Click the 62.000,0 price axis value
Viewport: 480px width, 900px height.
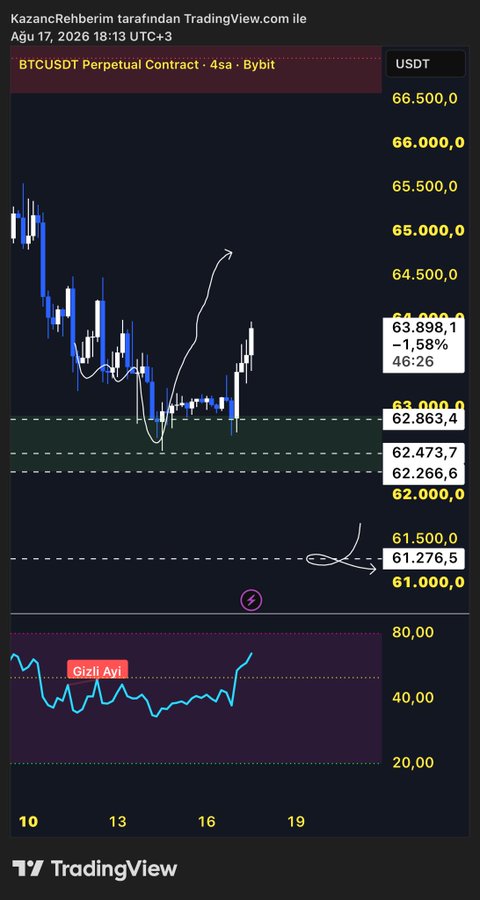point(428,494)
